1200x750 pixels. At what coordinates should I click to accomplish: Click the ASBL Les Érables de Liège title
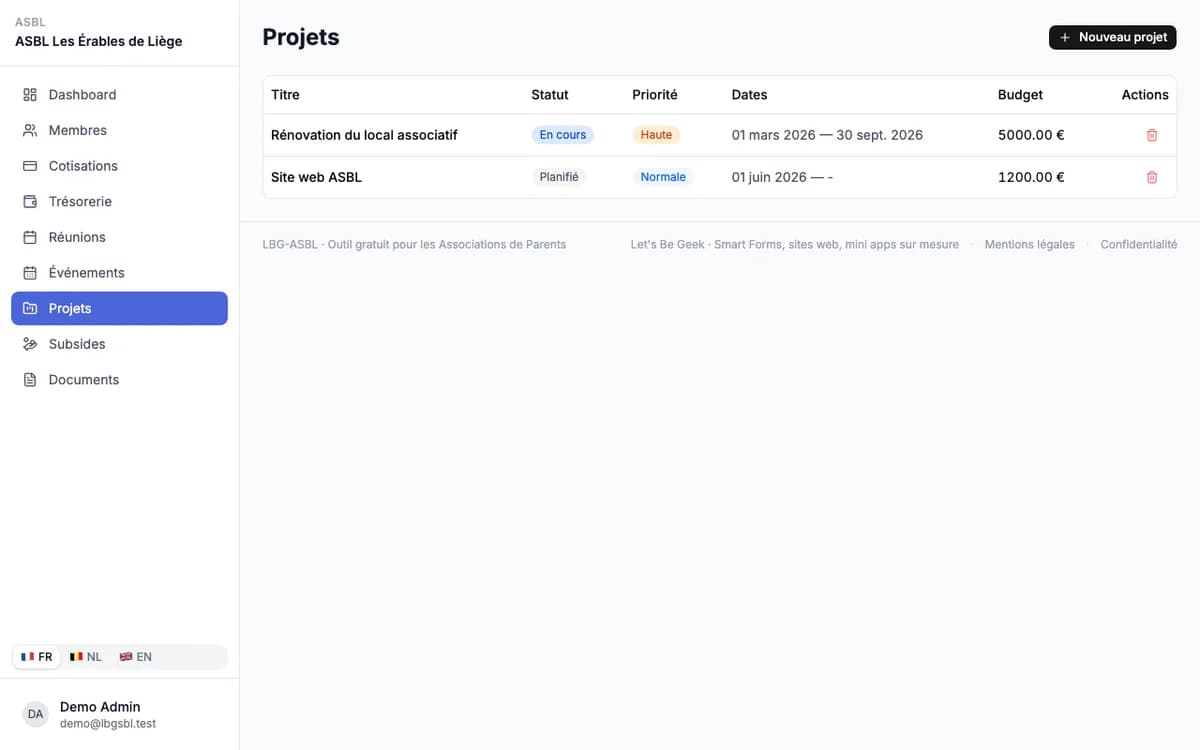coord(98,42)
